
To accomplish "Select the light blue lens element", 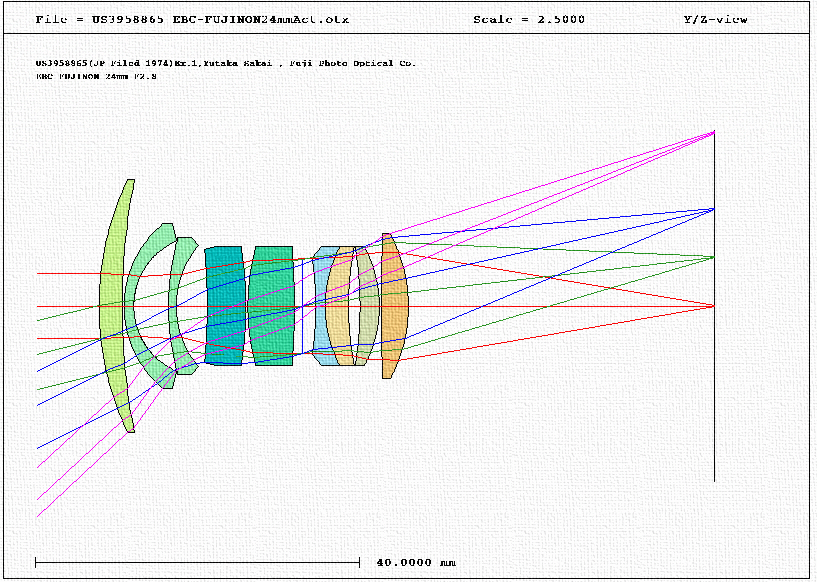I will tap(320, 306).
